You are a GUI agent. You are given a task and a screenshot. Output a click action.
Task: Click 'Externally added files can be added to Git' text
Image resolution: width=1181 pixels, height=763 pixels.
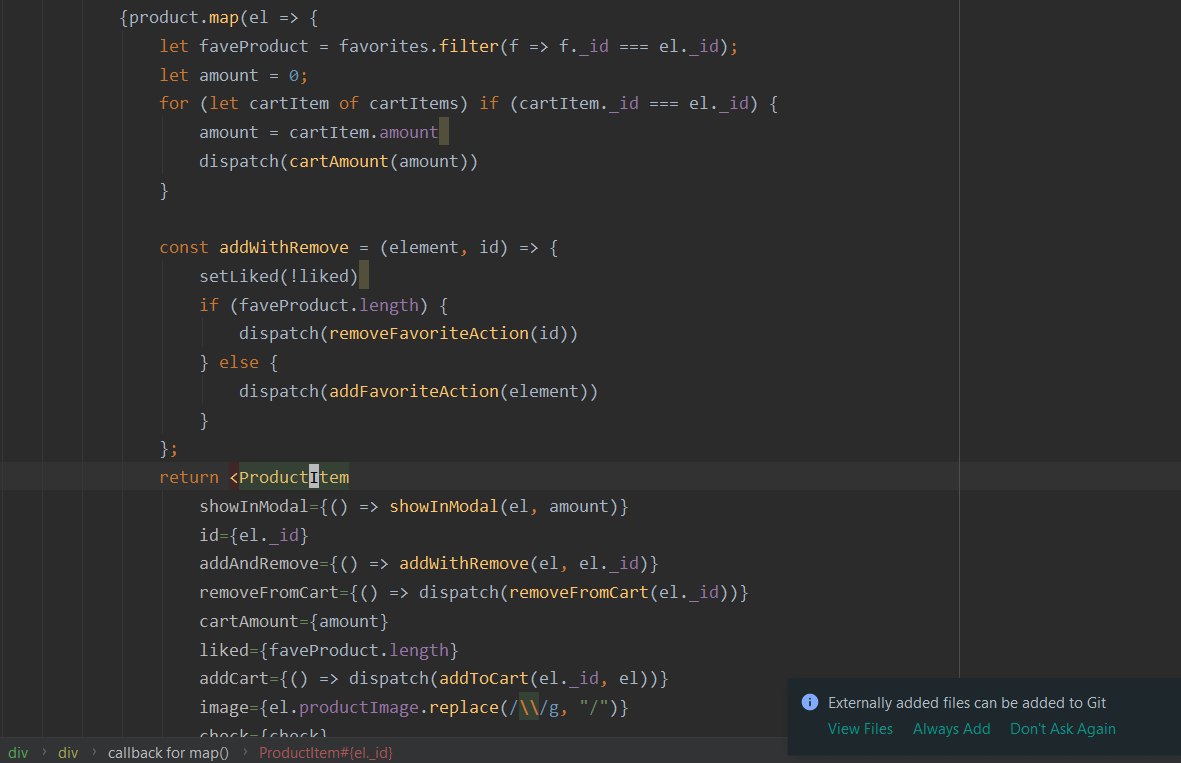tap(966, 703)
